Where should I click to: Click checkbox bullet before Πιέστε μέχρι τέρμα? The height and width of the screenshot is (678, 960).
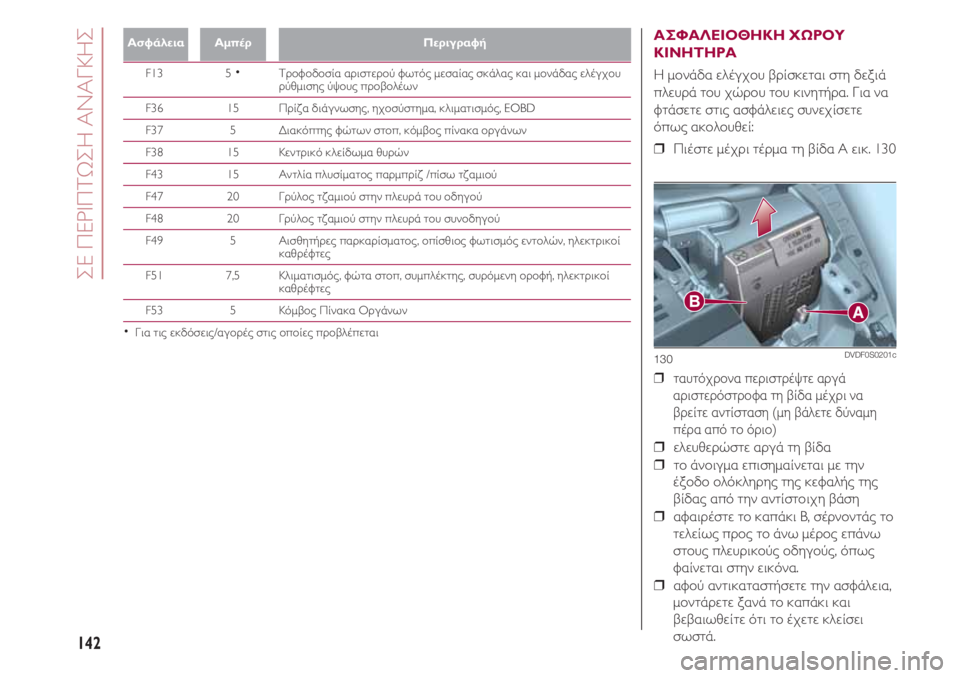pyautogui.click(x=659, y=149)
